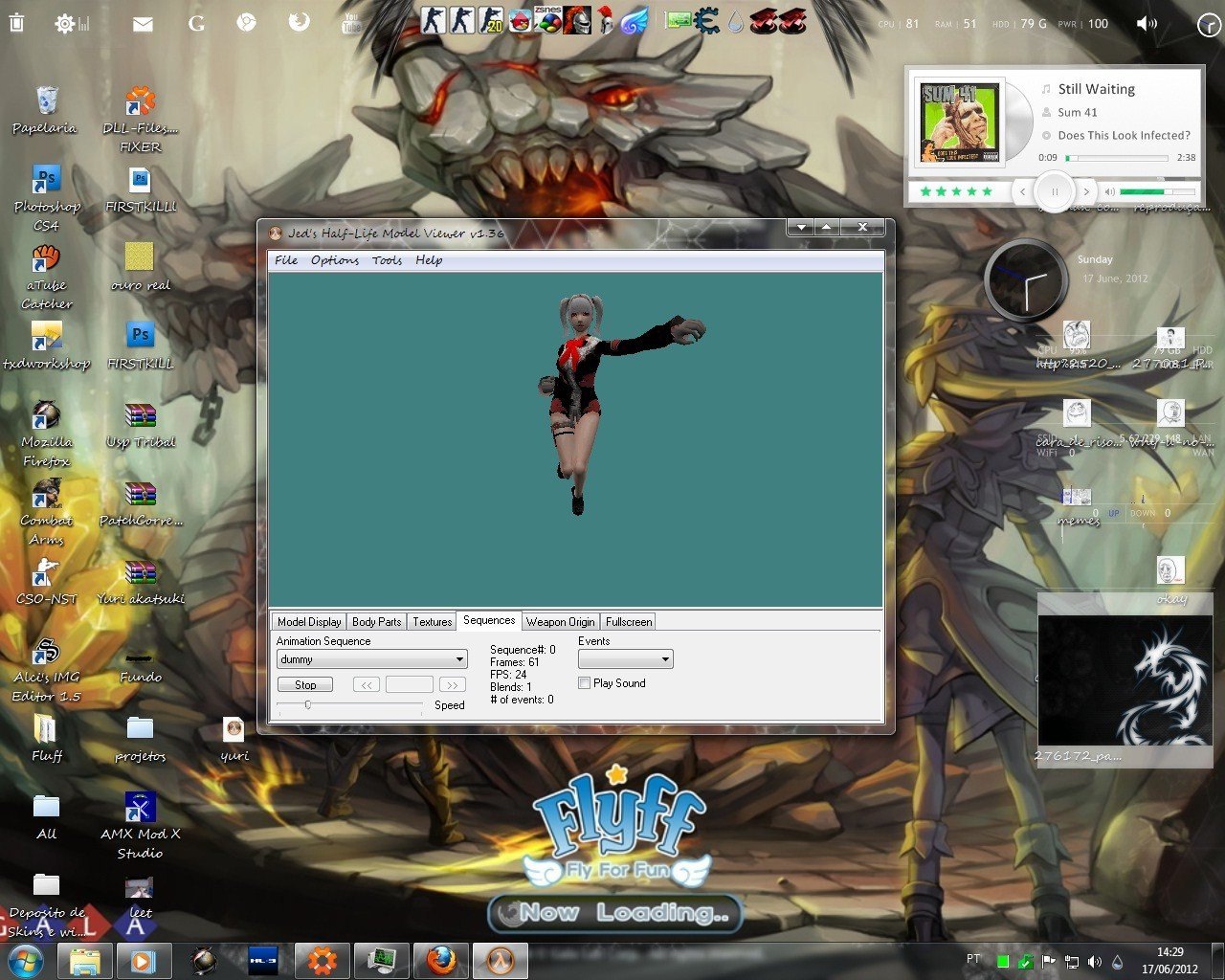Enable the Play Sound checkbox

(x=584, y=683)
